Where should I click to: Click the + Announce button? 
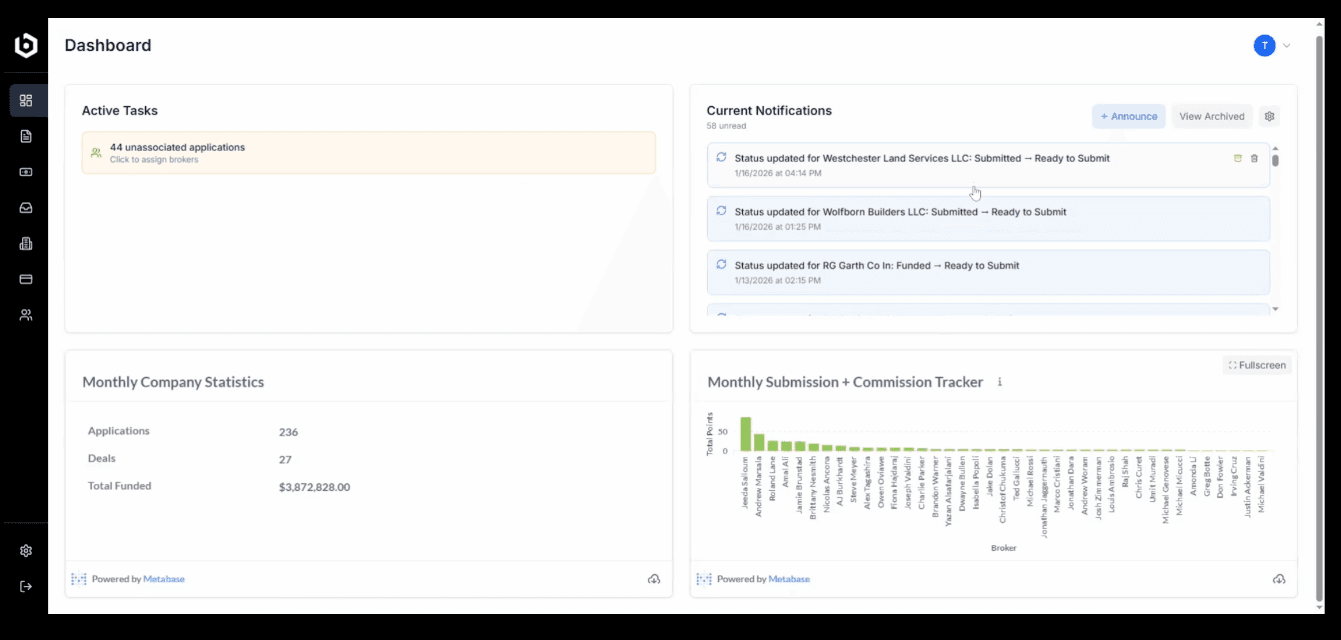[x=1128, y=116]
